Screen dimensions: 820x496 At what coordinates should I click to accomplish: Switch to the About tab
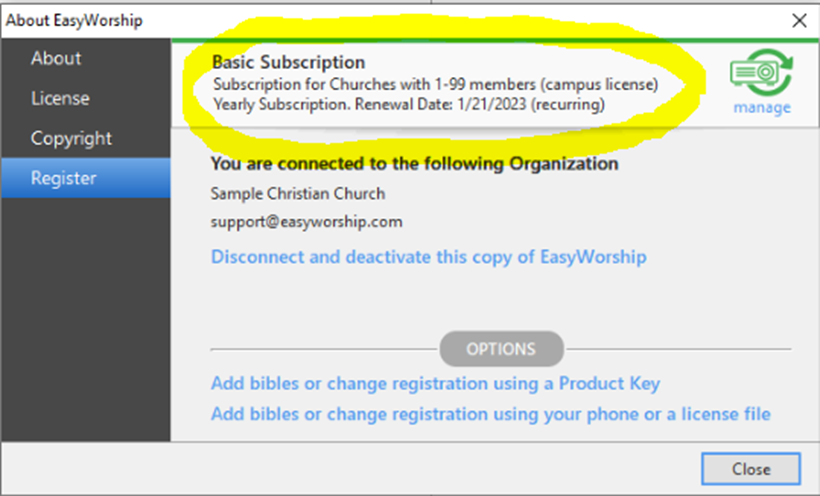tap(56, 58)
